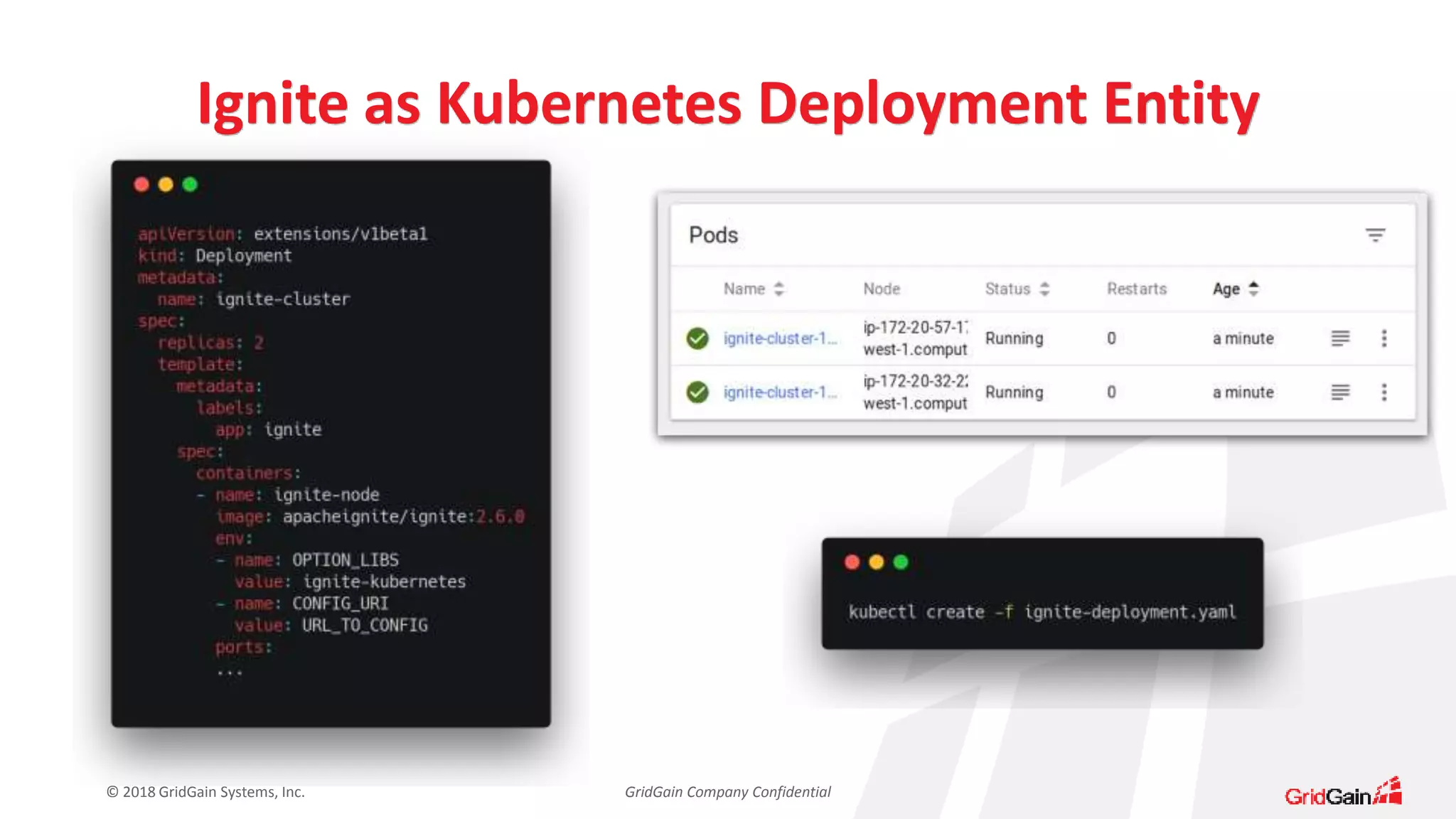Screen dimensions: 1456x819
Task: Click Running status of ip-172-20-57 pod
Action: 1014,338
